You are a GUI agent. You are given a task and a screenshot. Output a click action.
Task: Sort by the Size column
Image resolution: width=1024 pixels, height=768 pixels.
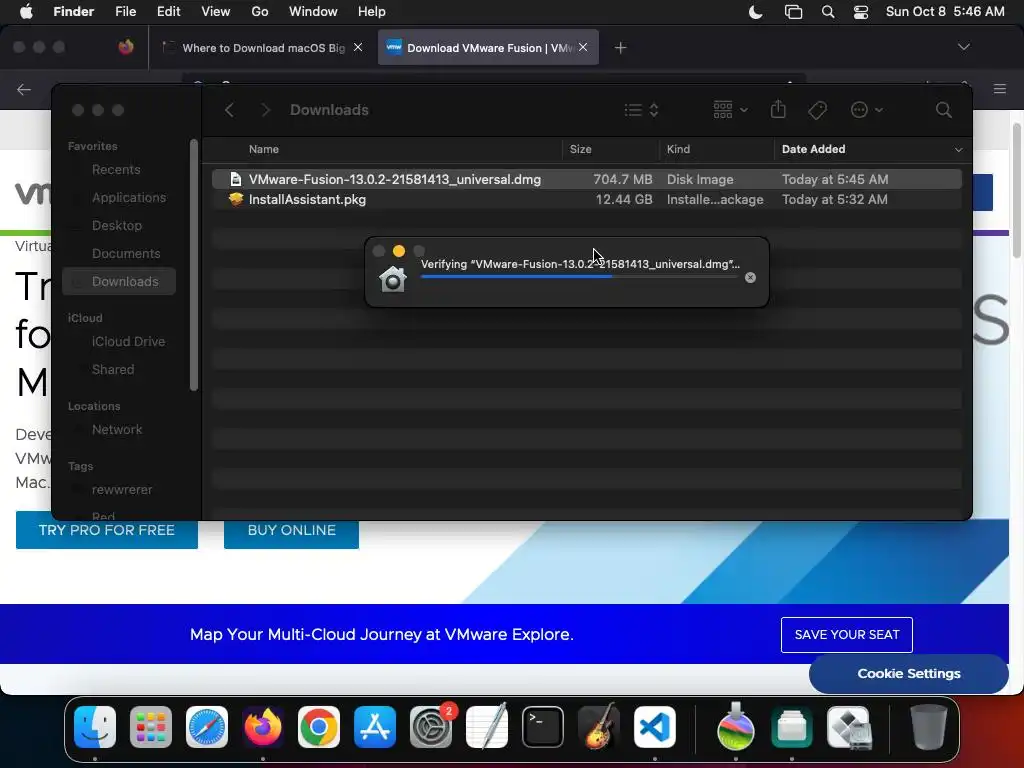581,149
